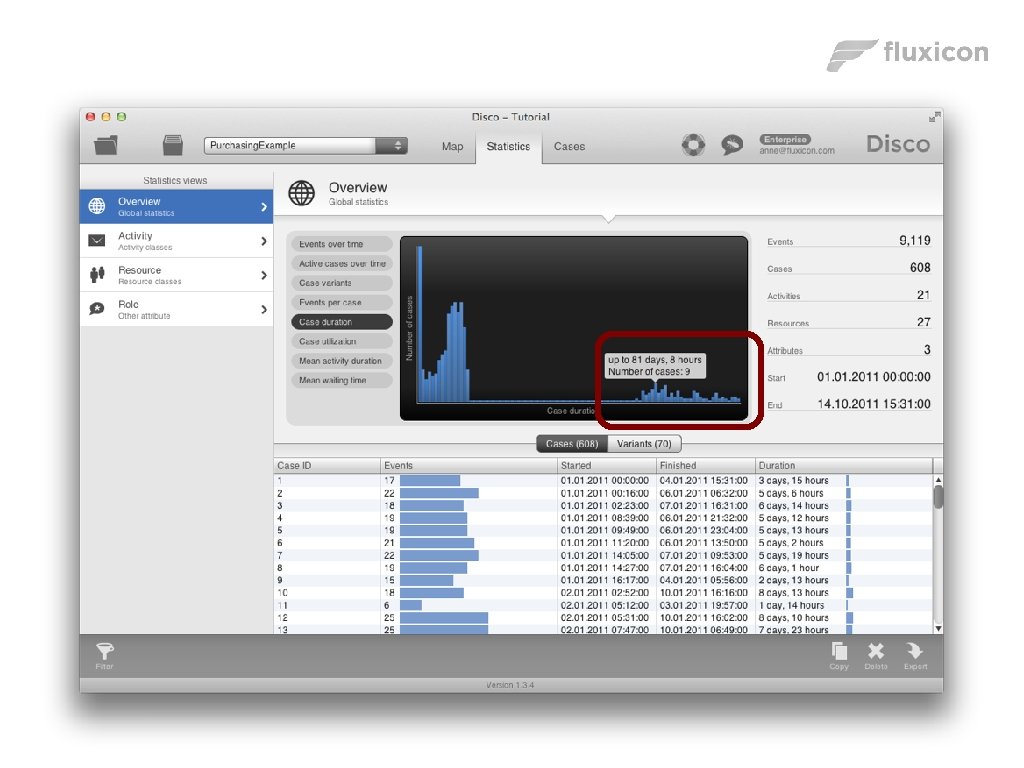
Task: Click the Events value 9,119
Action: [x=914, y=240]
